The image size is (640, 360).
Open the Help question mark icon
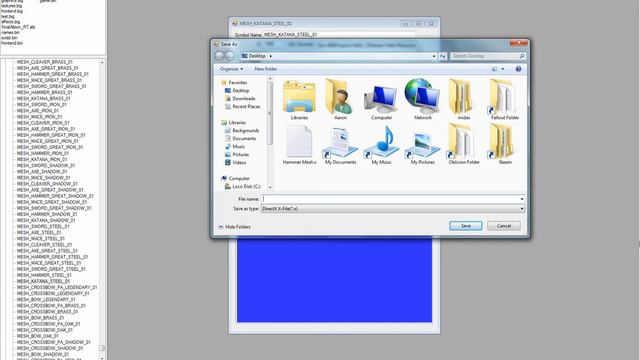[x=518, y=69]
